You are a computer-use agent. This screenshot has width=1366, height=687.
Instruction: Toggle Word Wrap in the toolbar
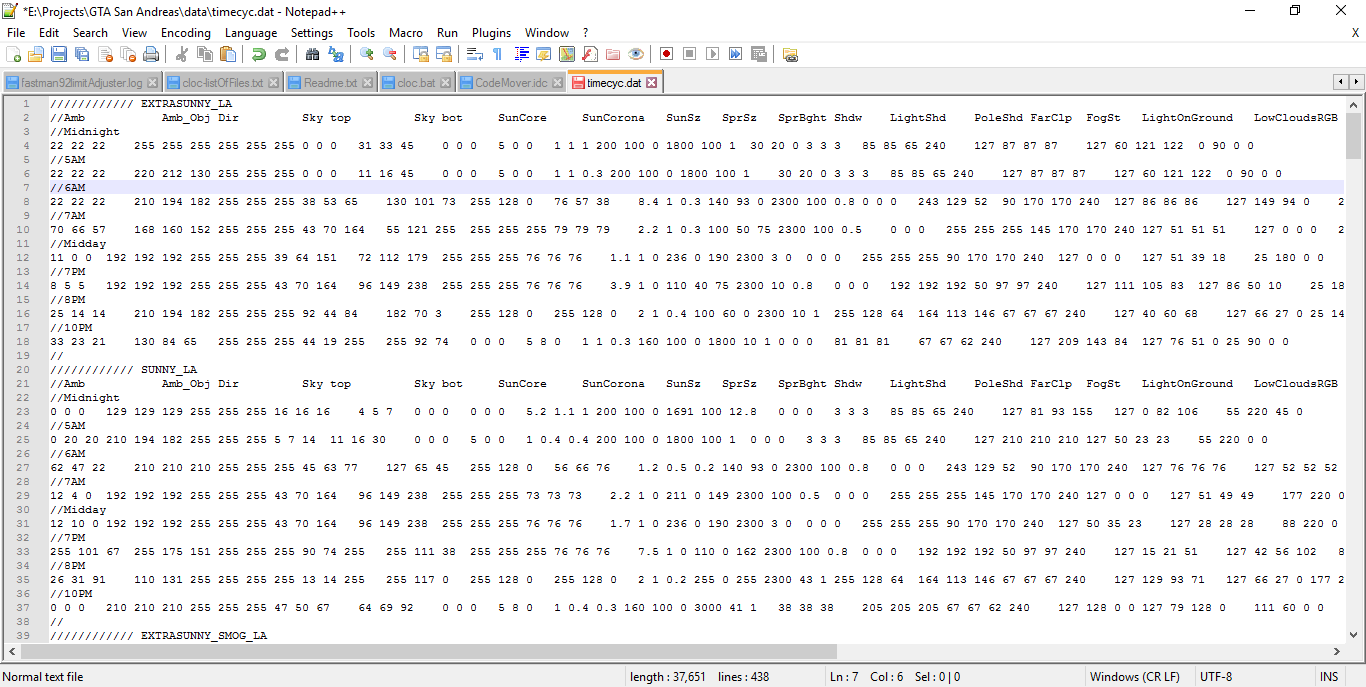[x=475, y=54]
